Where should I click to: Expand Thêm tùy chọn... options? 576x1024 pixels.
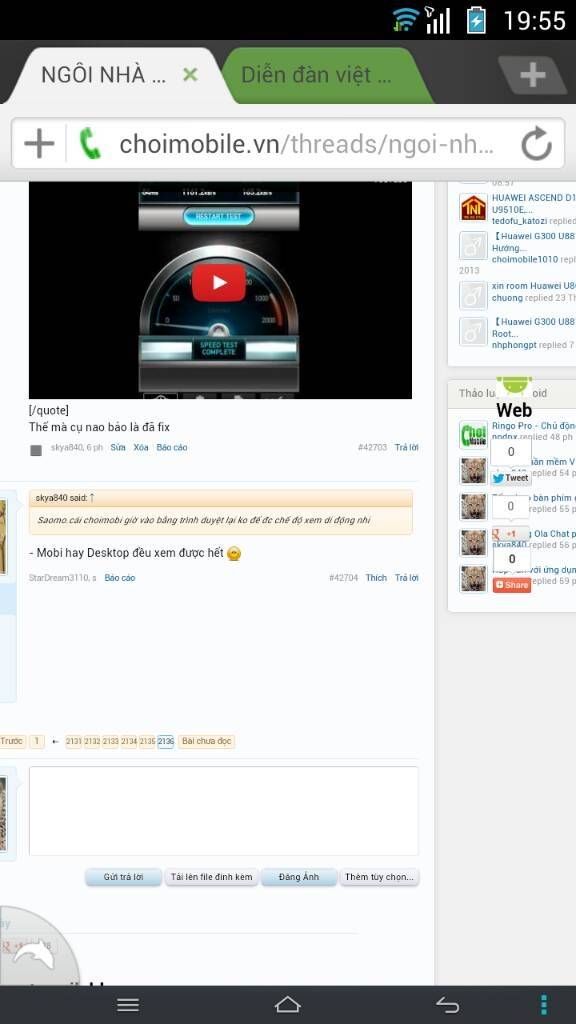[379, 877]
